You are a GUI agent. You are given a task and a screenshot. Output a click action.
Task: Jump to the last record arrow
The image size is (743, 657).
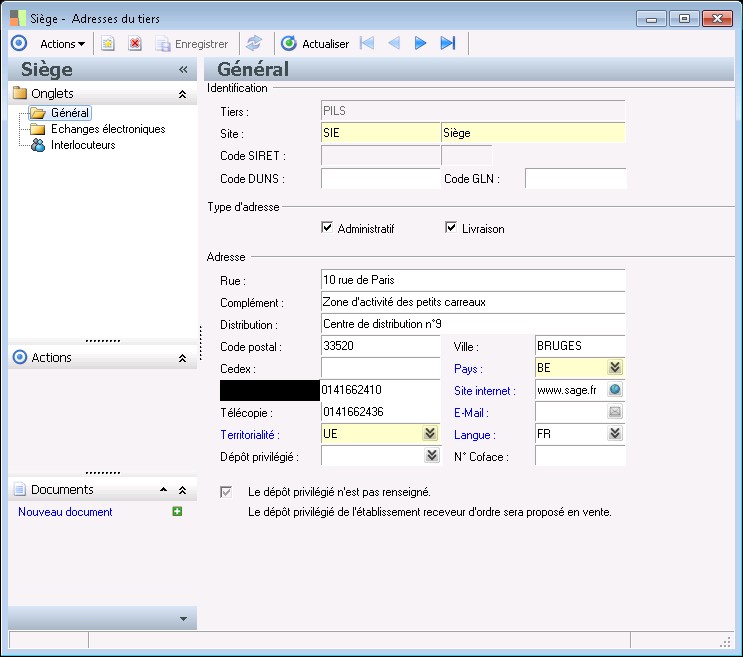pos(447,43)
